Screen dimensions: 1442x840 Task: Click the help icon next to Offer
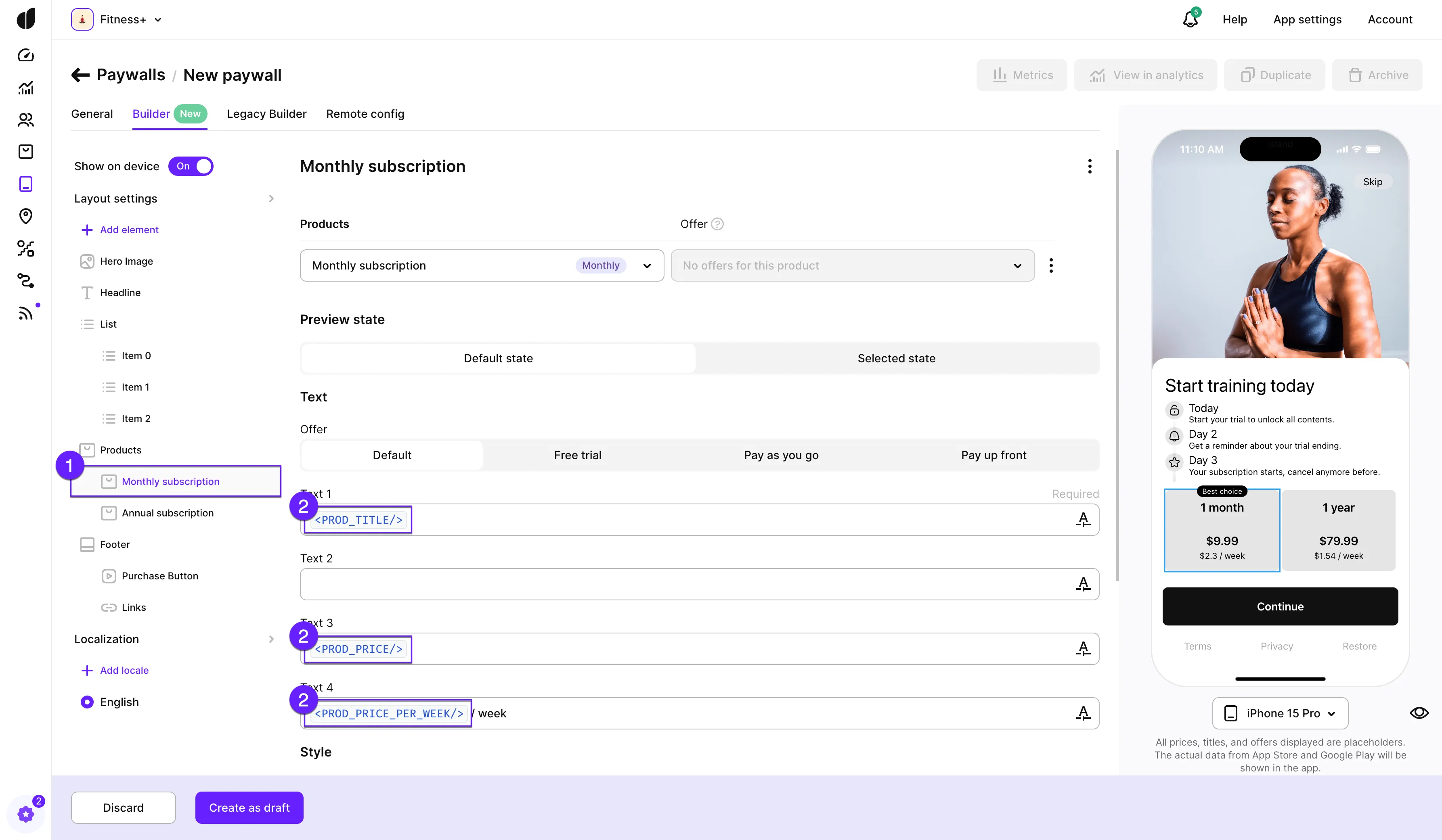pos(717,224)
